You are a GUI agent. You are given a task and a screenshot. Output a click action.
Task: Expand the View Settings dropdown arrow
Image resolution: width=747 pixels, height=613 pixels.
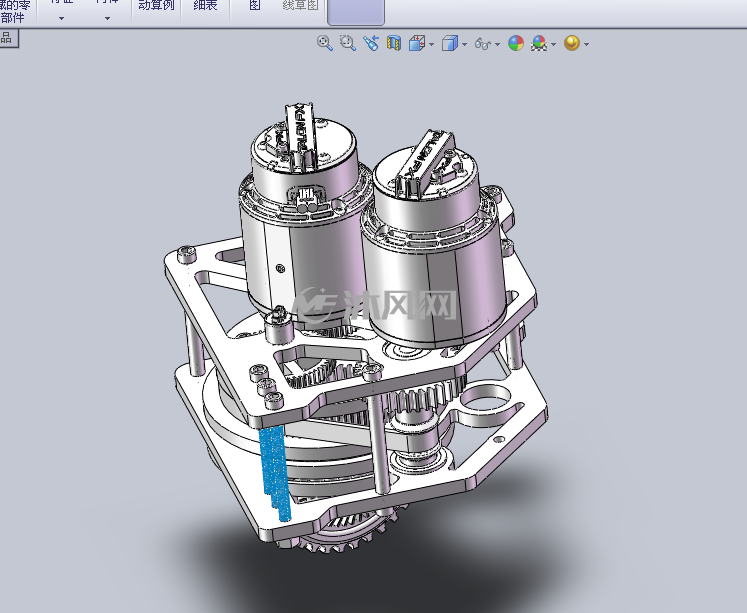pos(586,44)
